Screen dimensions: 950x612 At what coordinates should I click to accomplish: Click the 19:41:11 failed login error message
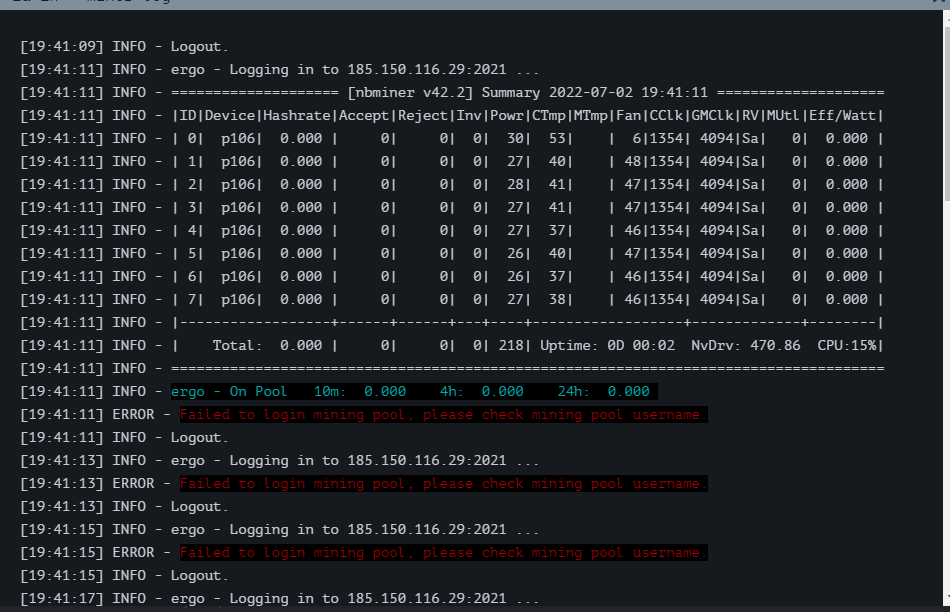tap(443, 415)
